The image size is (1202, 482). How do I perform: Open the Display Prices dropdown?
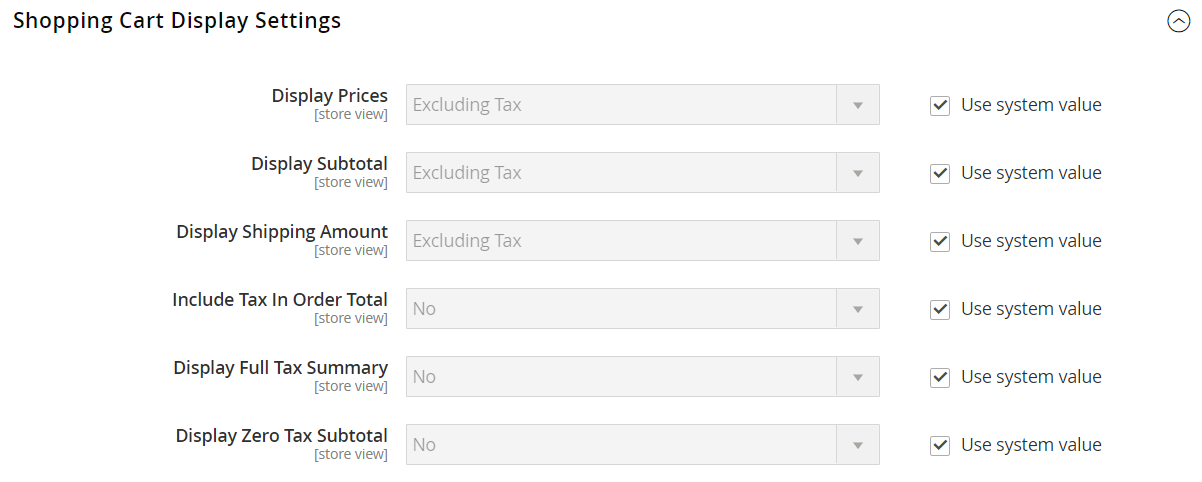point(642,105)
